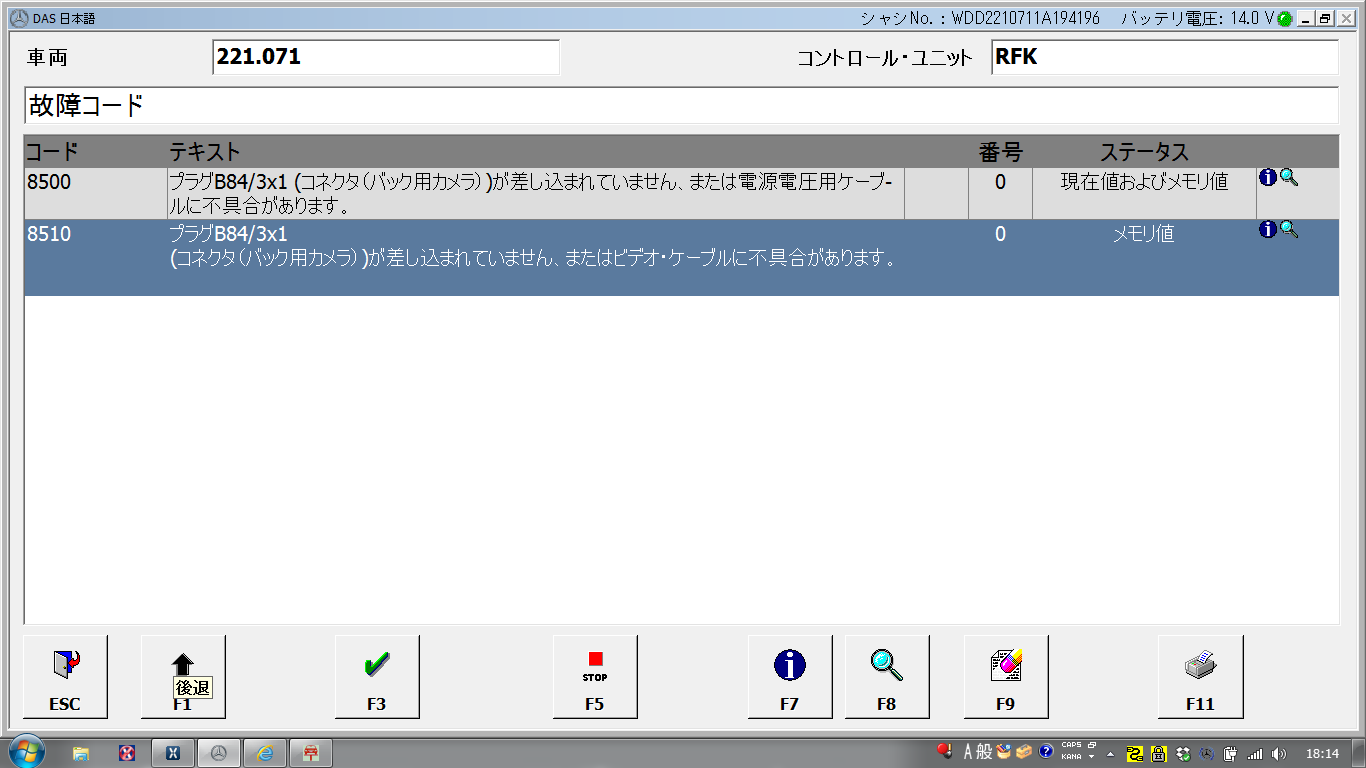Open info with the F7 button

[x=790, y=677]
